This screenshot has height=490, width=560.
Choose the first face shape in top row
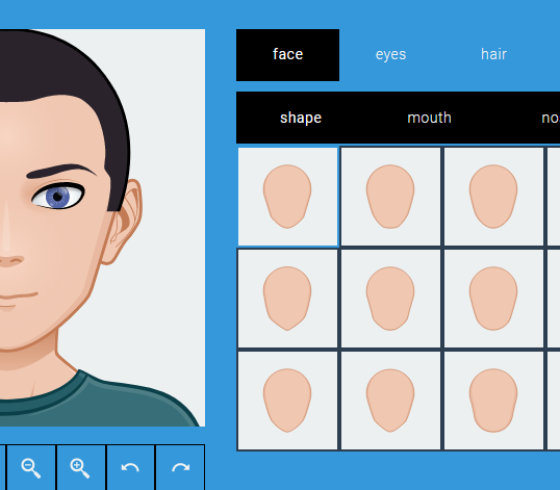pyautogui.click(x=288, y=196)
